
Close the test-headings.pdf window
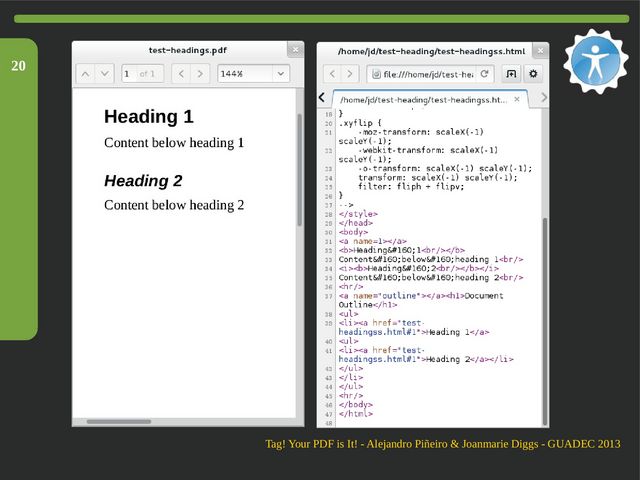pos(294,49)
